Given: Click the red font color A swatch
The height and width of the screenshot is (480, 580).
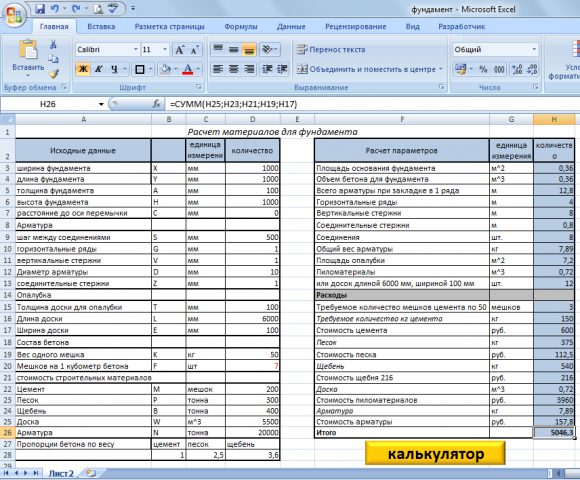Looking at the screenshot, I should point(188,69).
